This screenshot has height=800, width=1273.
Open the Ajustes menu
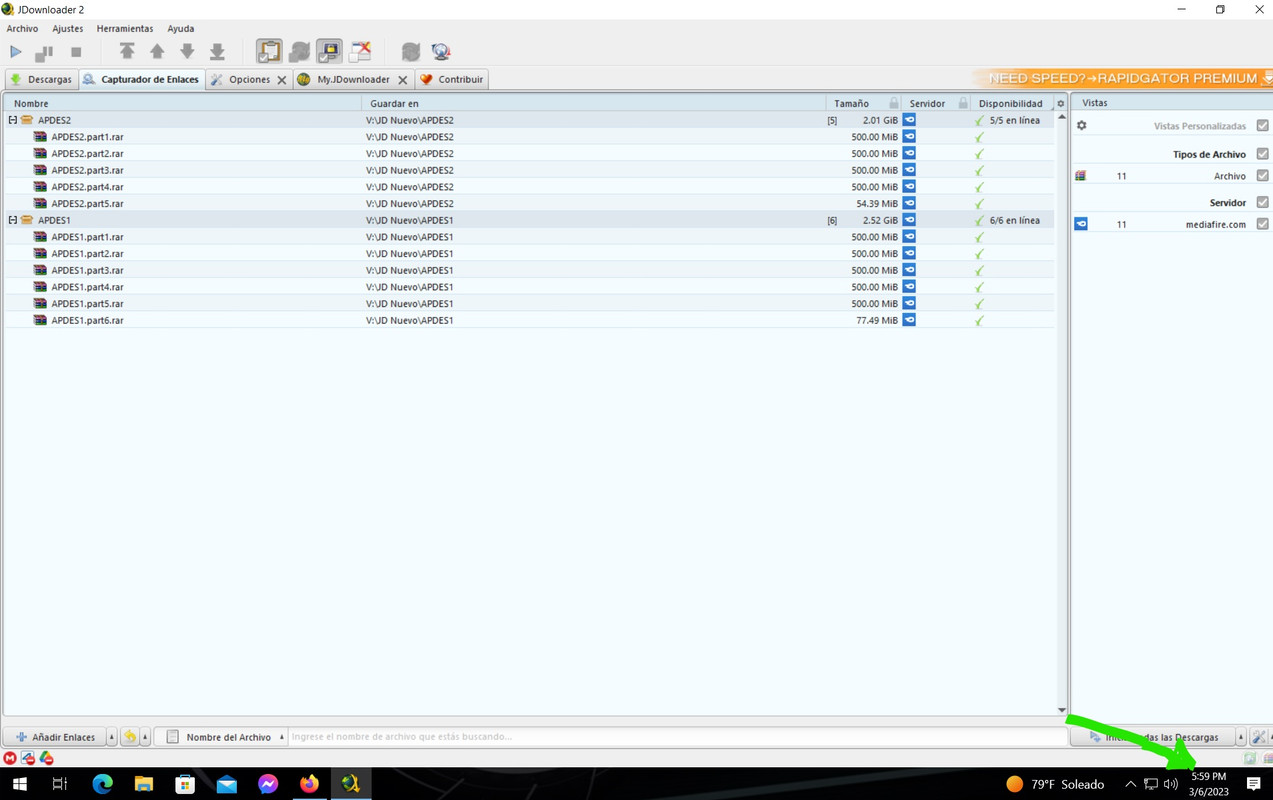click(68, 29)
